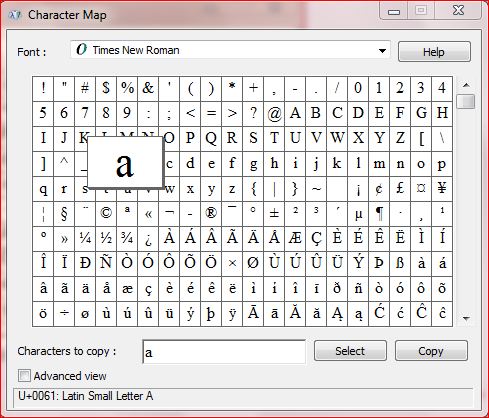Select the Ç capital c-cedilla character
Screen dimensions: 489x418
(x=316, y=239)
